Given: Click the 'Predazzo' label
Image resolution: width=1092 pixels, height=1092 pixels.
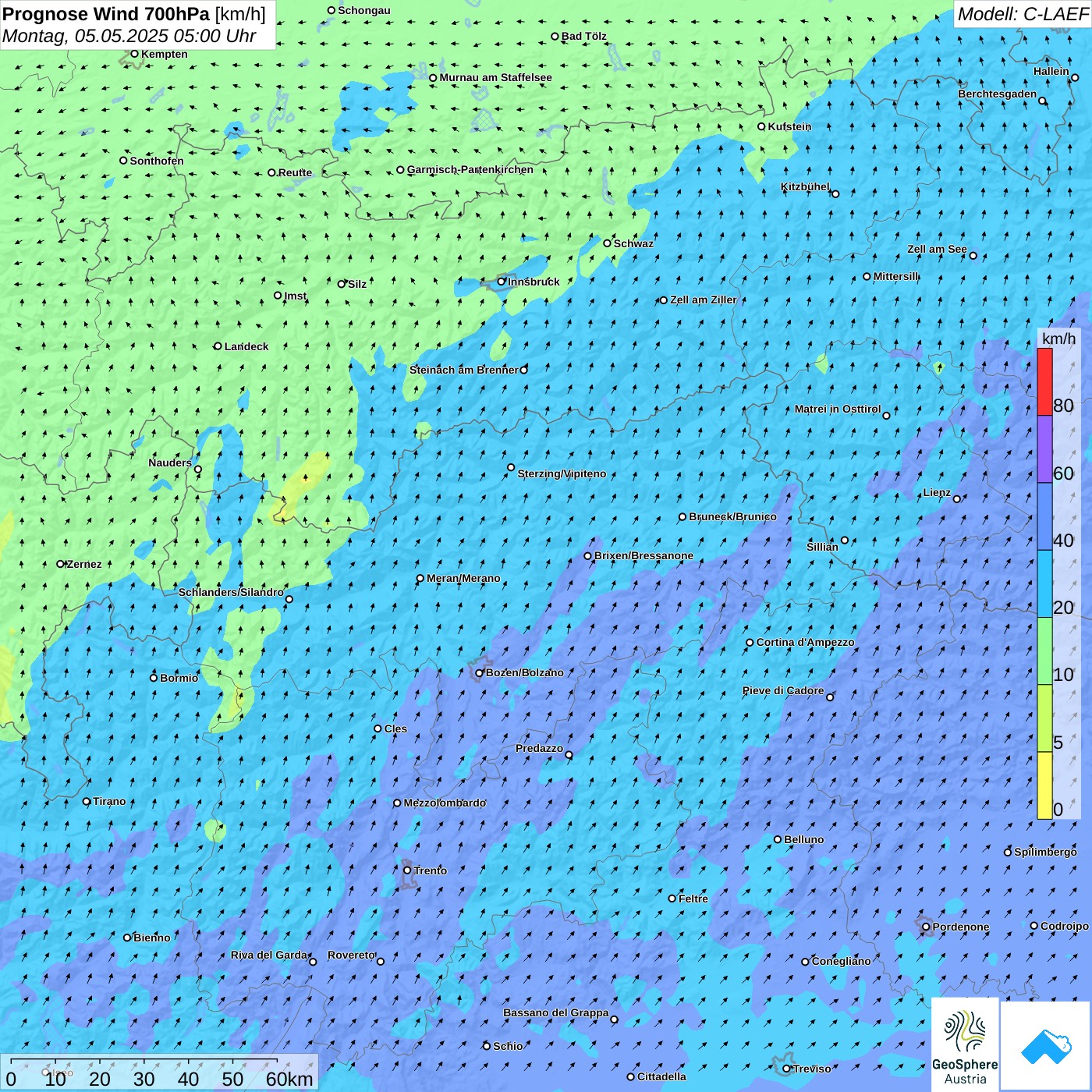Looking at the screenshot, I should pyautogui.click(x=539, y=748).
